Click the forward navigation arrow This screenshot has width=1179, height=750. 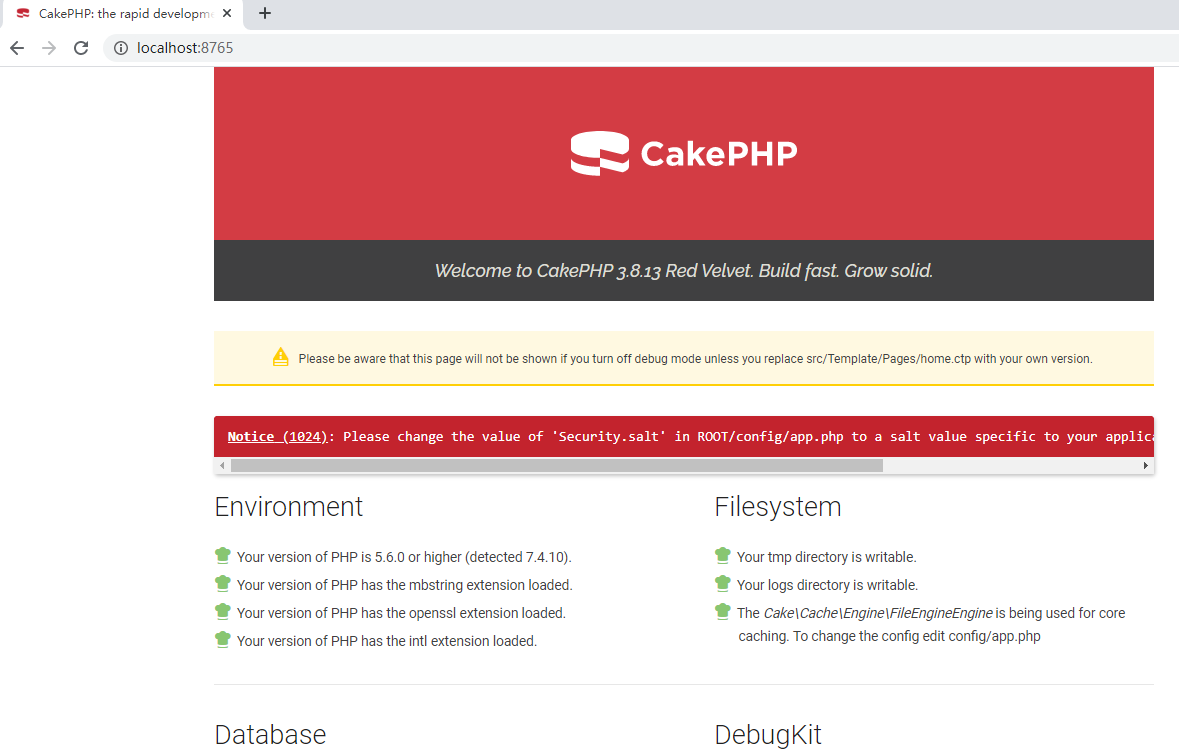(x=48, y=47)
